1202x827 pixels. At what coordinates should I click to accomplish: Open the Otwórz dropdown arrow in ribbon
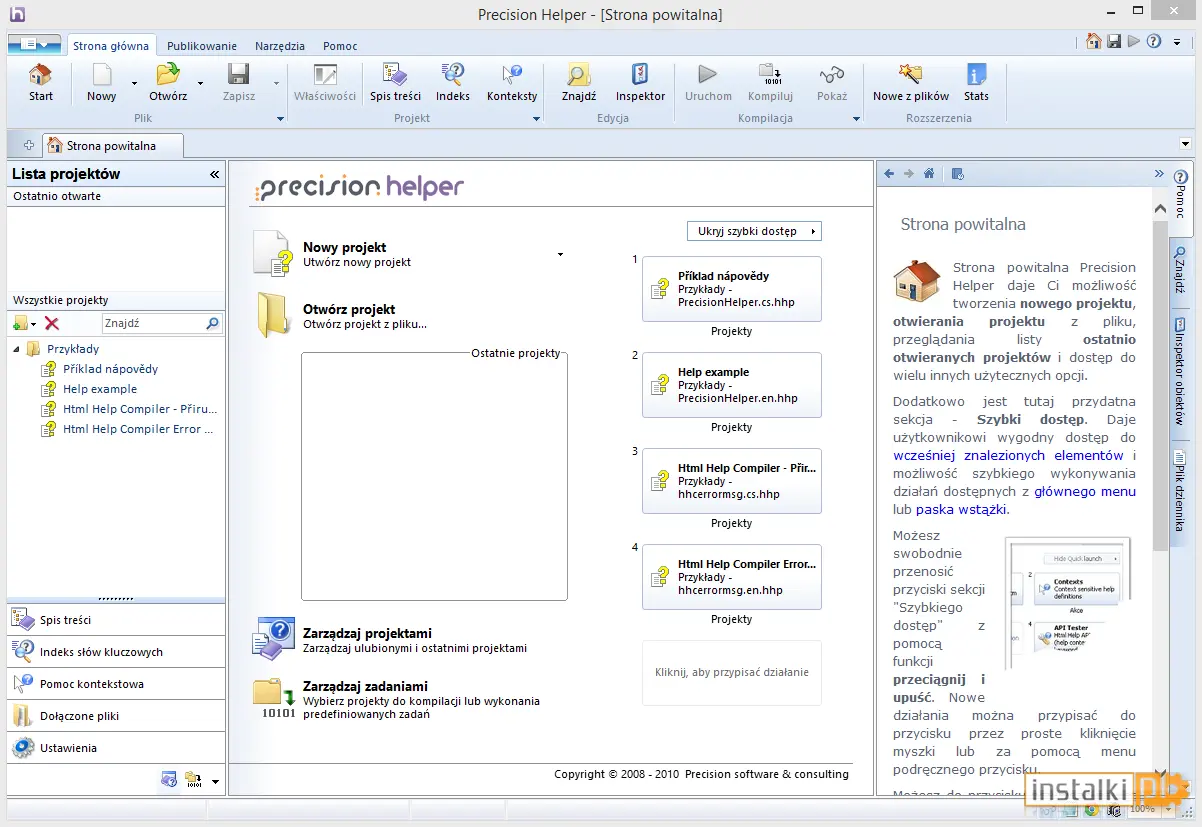200,84
